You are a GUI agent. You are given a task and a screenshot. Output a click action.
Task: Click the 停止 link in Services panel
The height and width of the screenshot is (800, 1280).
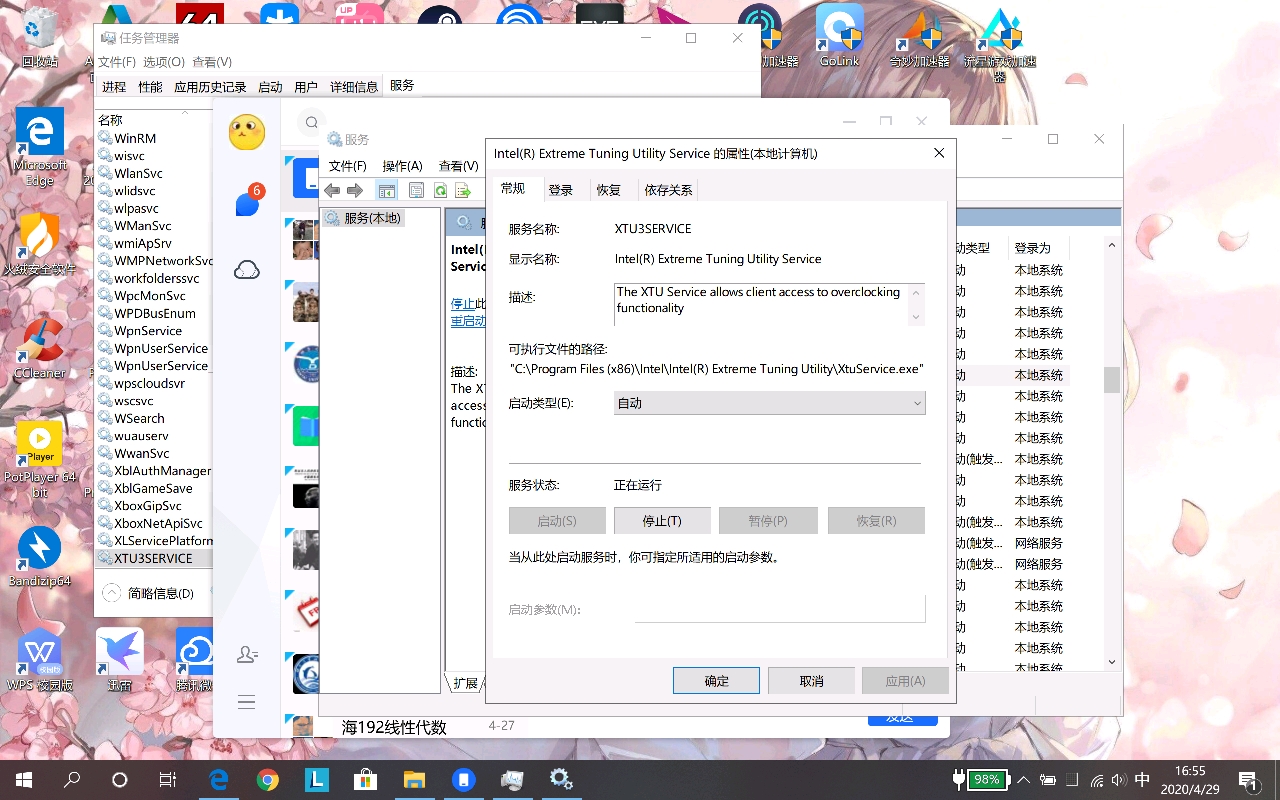click(462, 304)
